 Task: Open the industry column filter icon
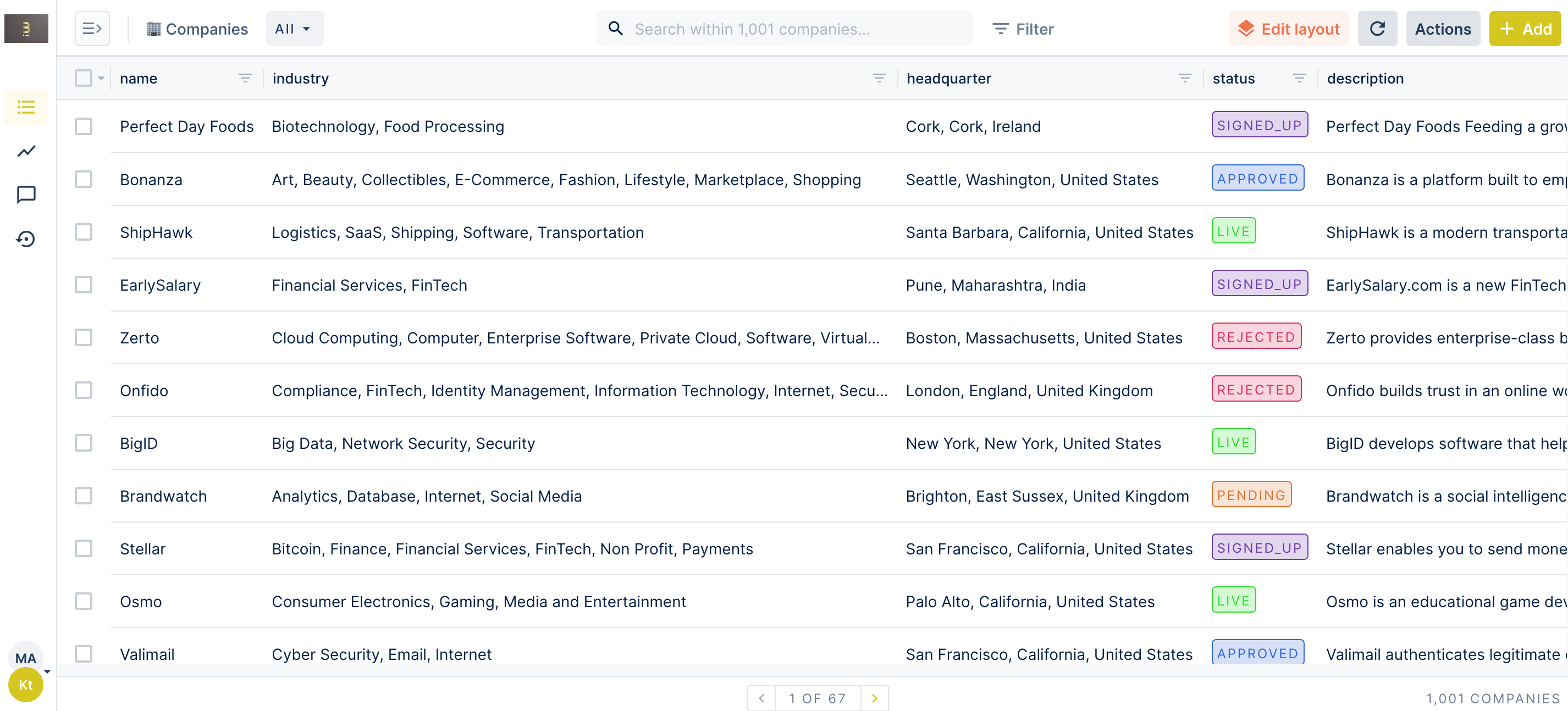[879, 78]
